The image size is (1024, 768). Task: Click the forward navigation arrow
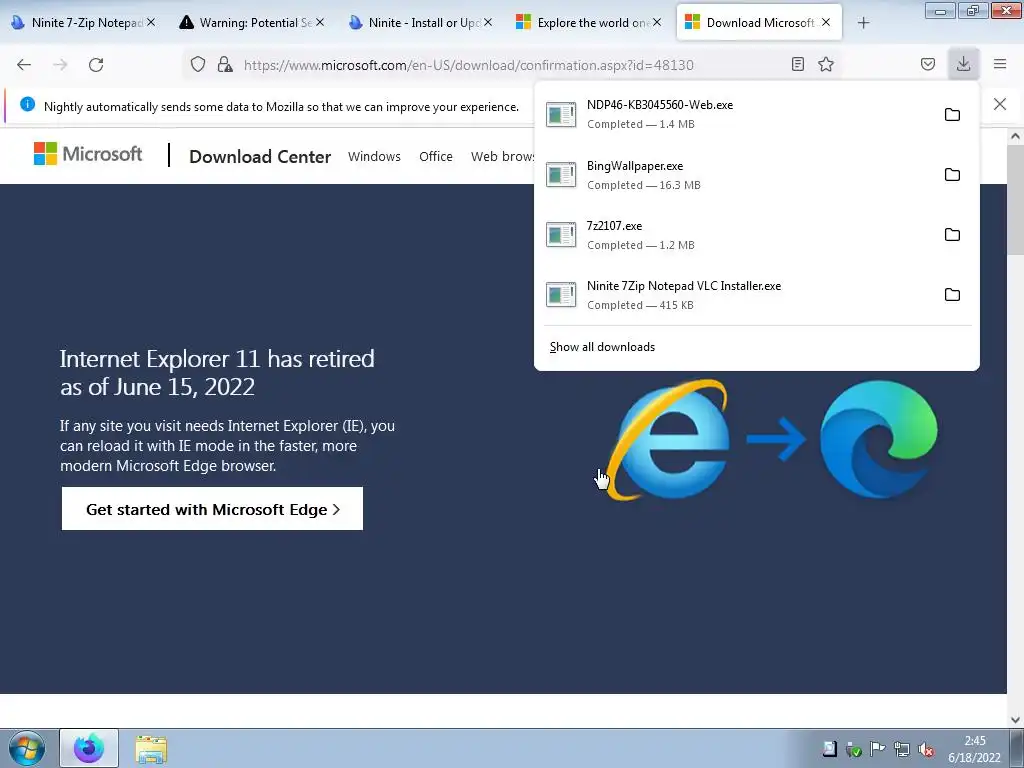coord(60,65)
